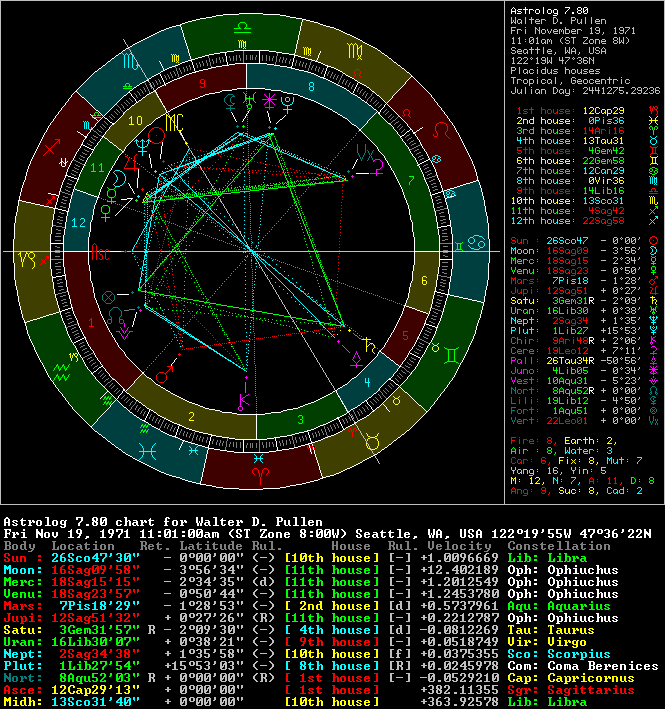Click the 'Fire: 8, Earth: 2,' element line
This screenshot has width=665, height=709.
564,441
